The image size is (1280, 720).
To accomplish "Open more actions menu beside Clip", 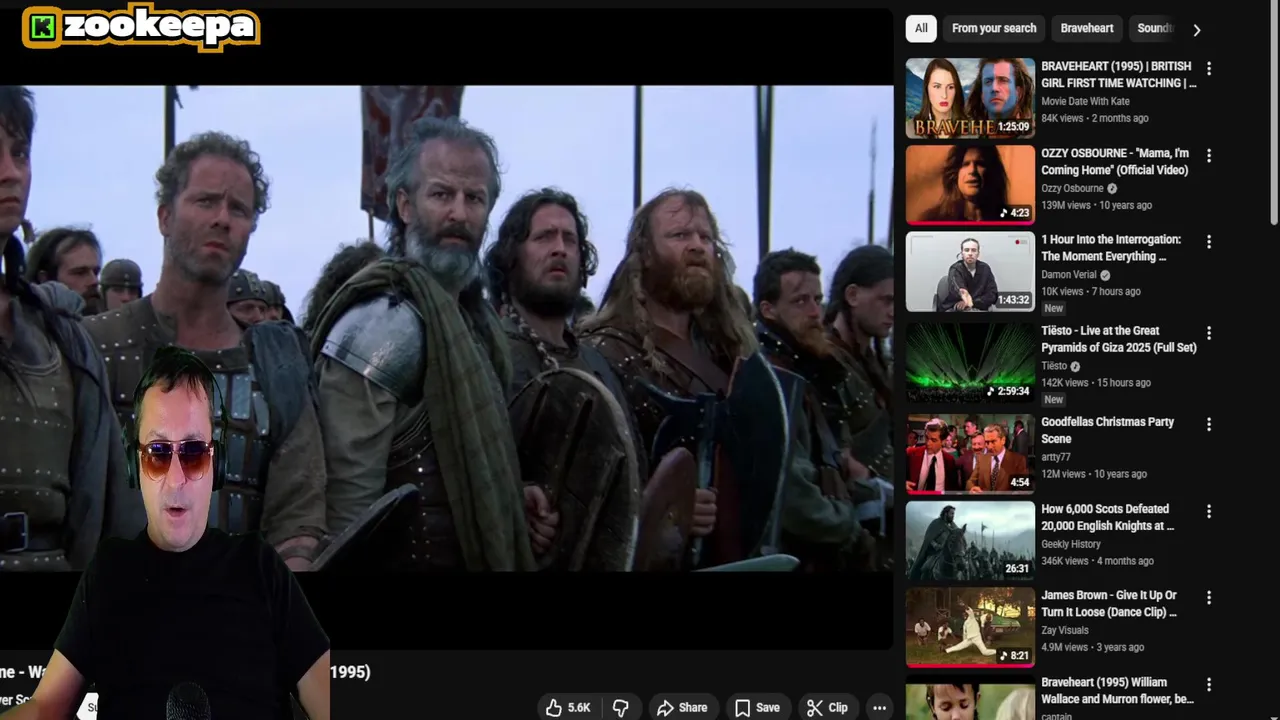I will pos(879,707).
